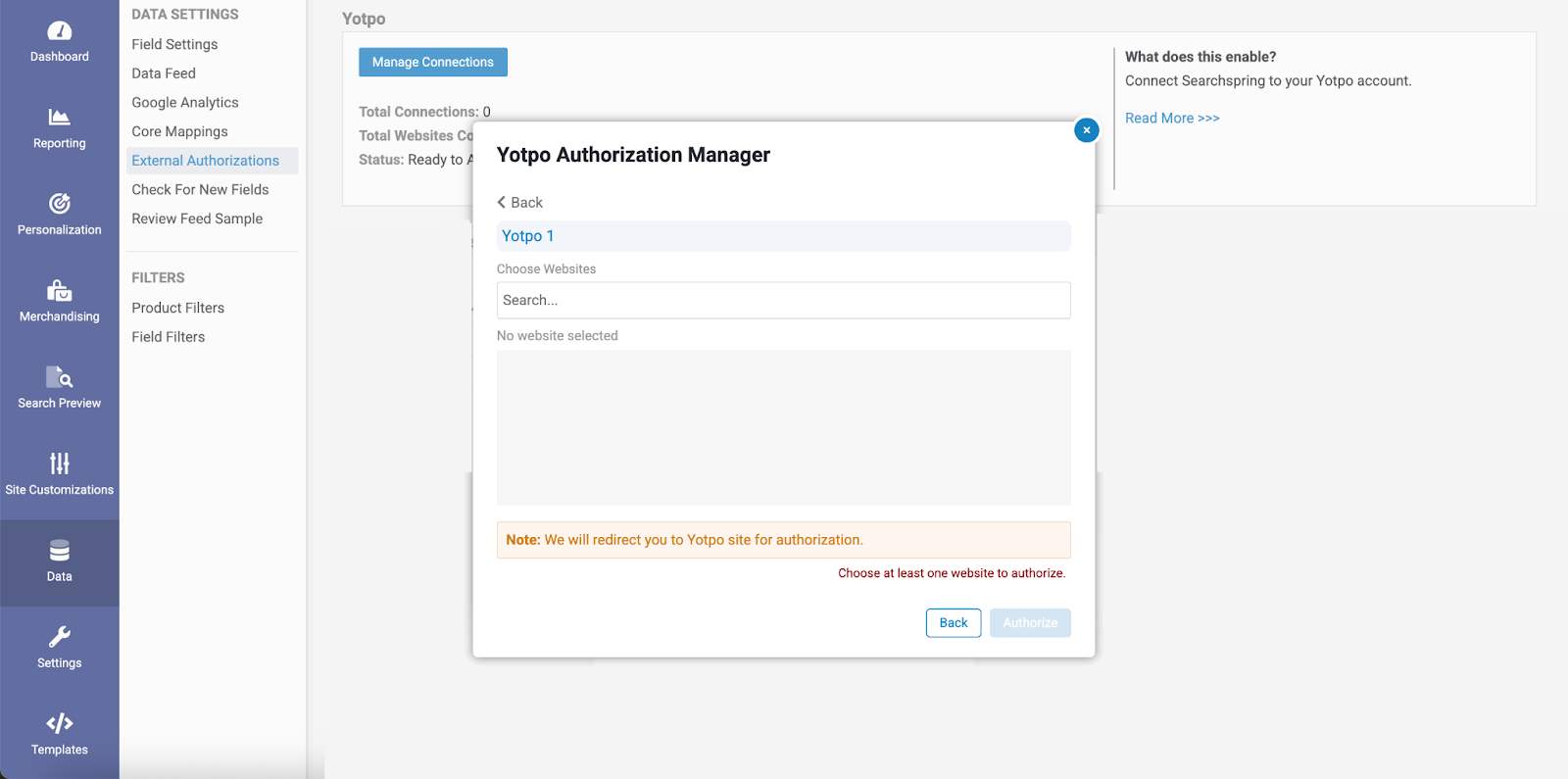Click the redirect note banner

(783, 540)
